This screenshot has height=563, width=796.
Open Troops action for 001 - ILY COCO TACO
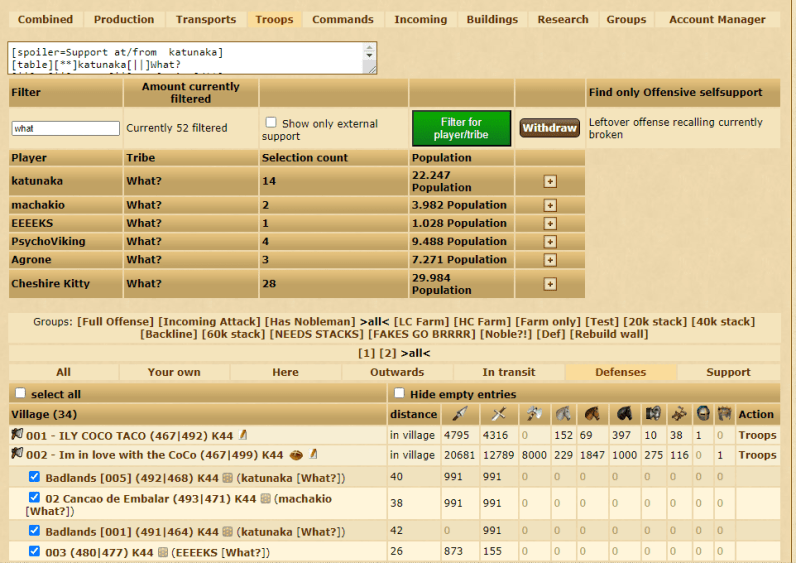[x=757, y=435]
